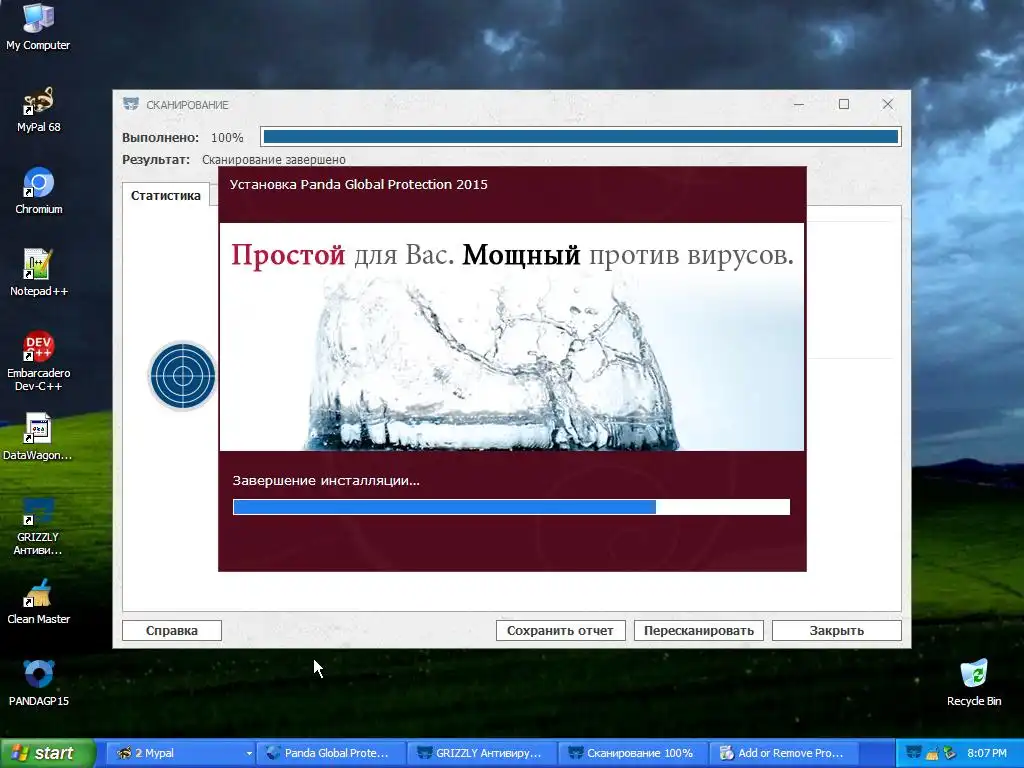1024x768 pixels.
Task: Open Chromium desktop shortcut
Action: (x=38, y=191)
